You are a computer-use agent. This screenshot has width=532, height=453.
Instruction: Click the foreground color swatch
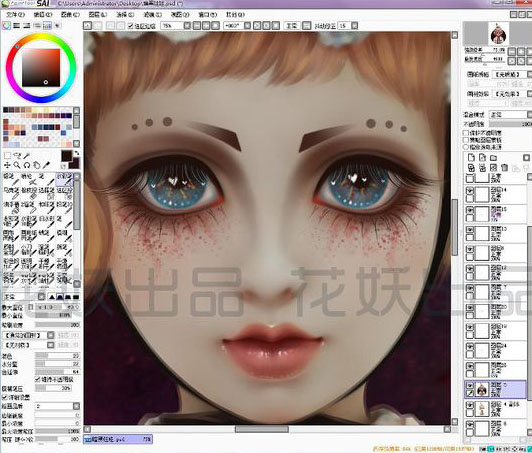point(67,156)
